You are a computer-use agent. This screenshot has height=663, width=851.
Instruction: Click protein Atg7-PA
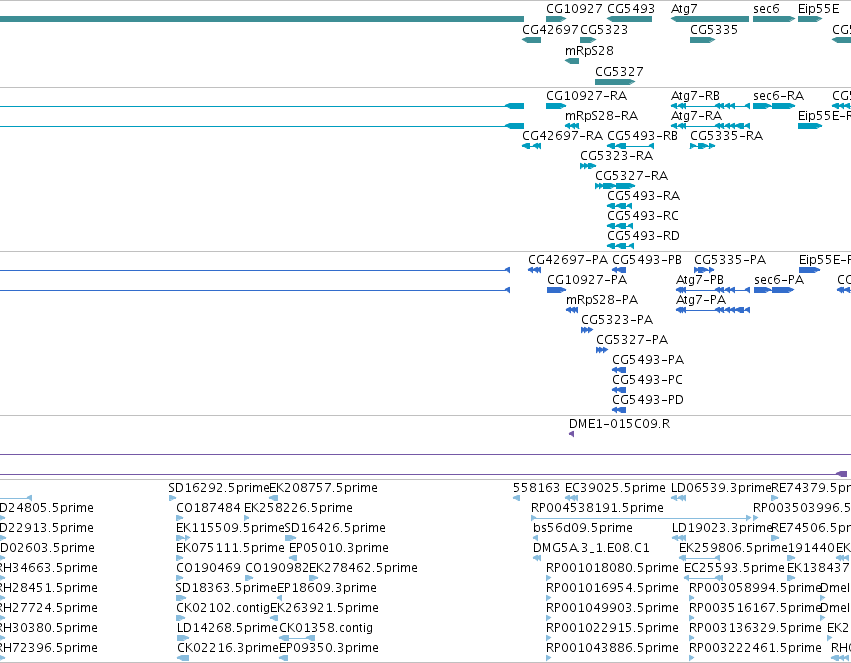(x=701, y=300)
